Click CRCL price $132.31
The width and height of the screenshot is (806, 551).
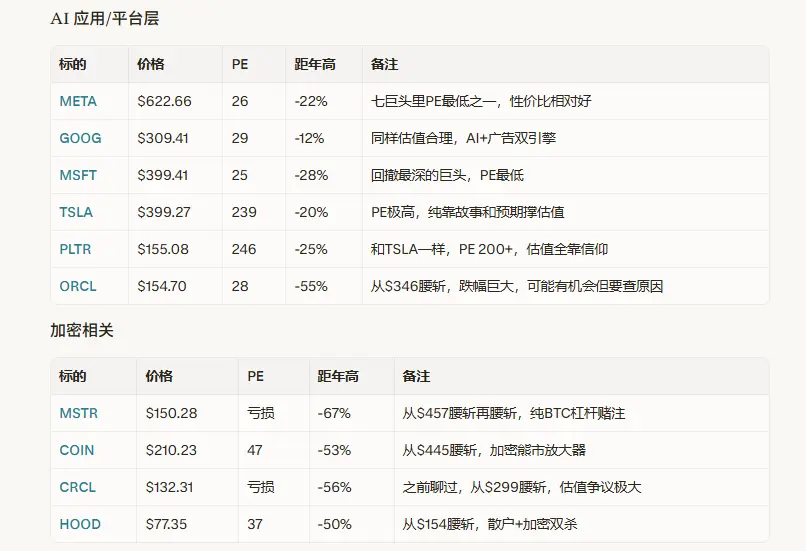click(169, 487)
